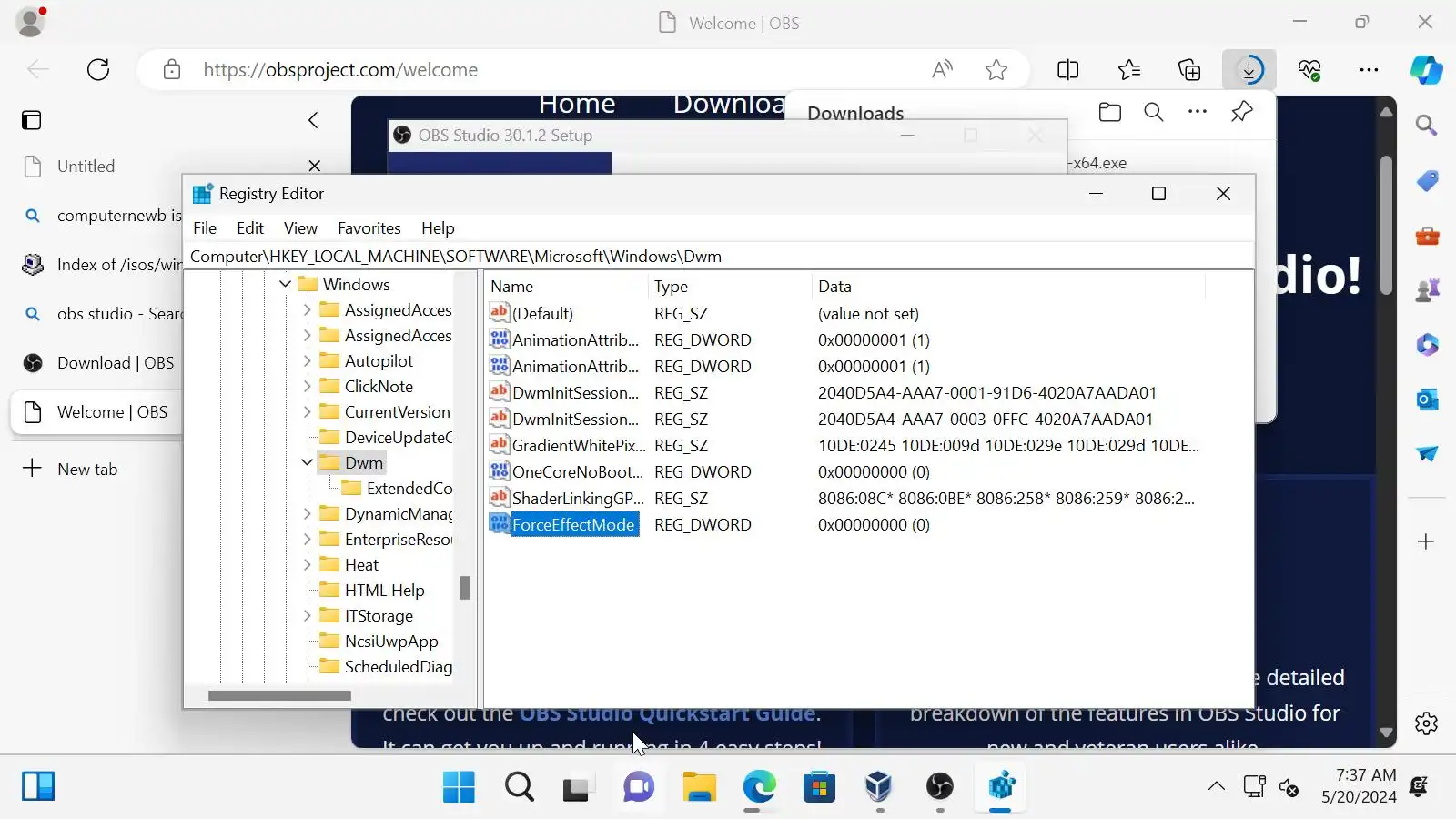Expand the ClickNote registry key
Image resolution: width=1456 pixels, height=819 pixels.
coord(307,386)
